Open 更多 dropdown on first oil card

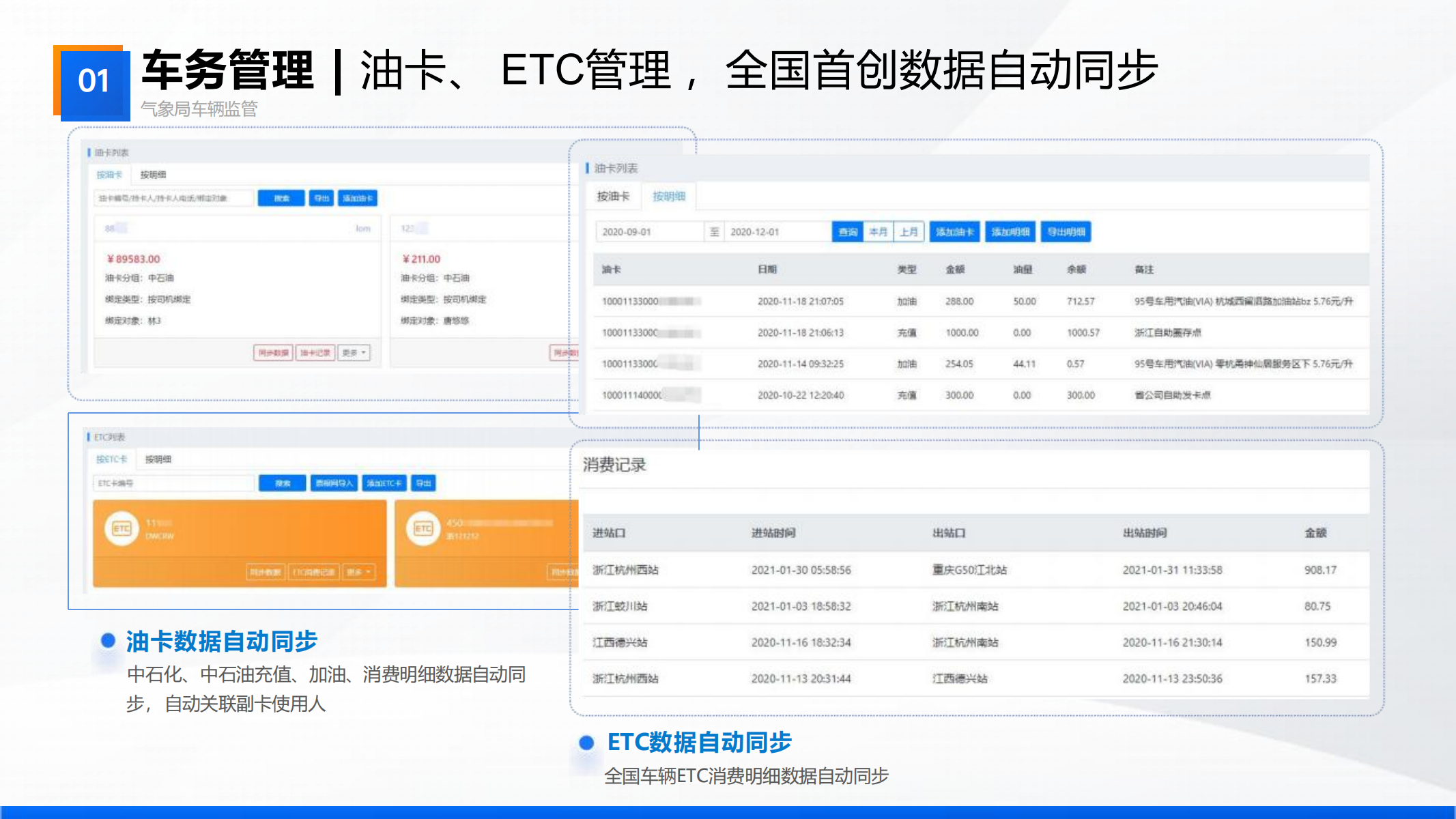point(354,353)
